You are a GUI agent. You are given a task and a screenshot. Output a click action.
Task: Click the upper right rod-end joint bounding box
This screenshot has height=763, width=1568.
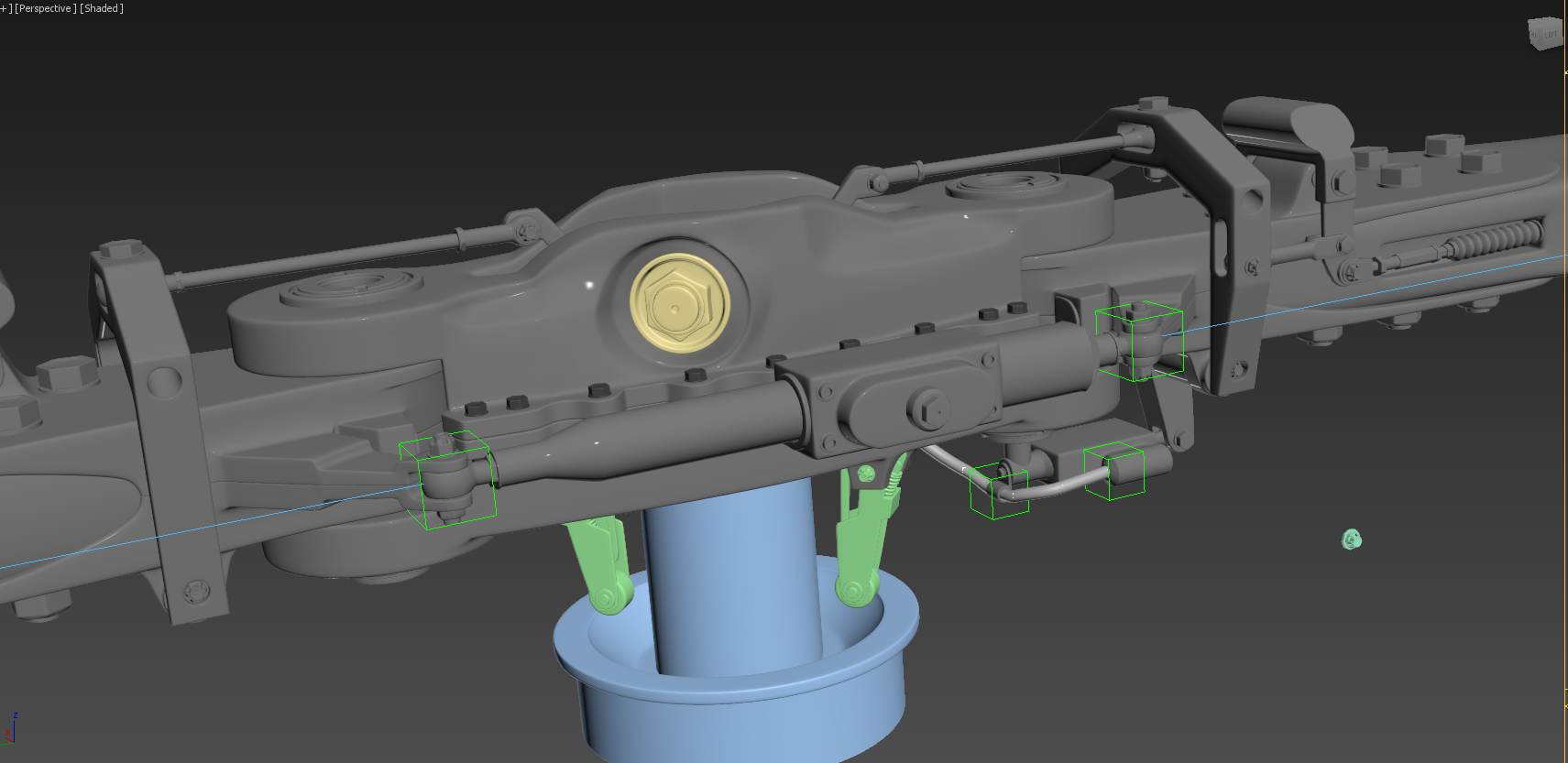(x=1139, y=341)
